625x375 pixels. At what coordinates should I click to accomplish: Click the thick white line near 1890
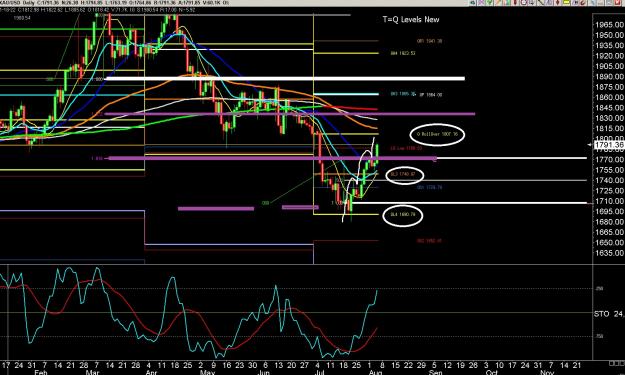pyautogui.click(x=284, y=79)
